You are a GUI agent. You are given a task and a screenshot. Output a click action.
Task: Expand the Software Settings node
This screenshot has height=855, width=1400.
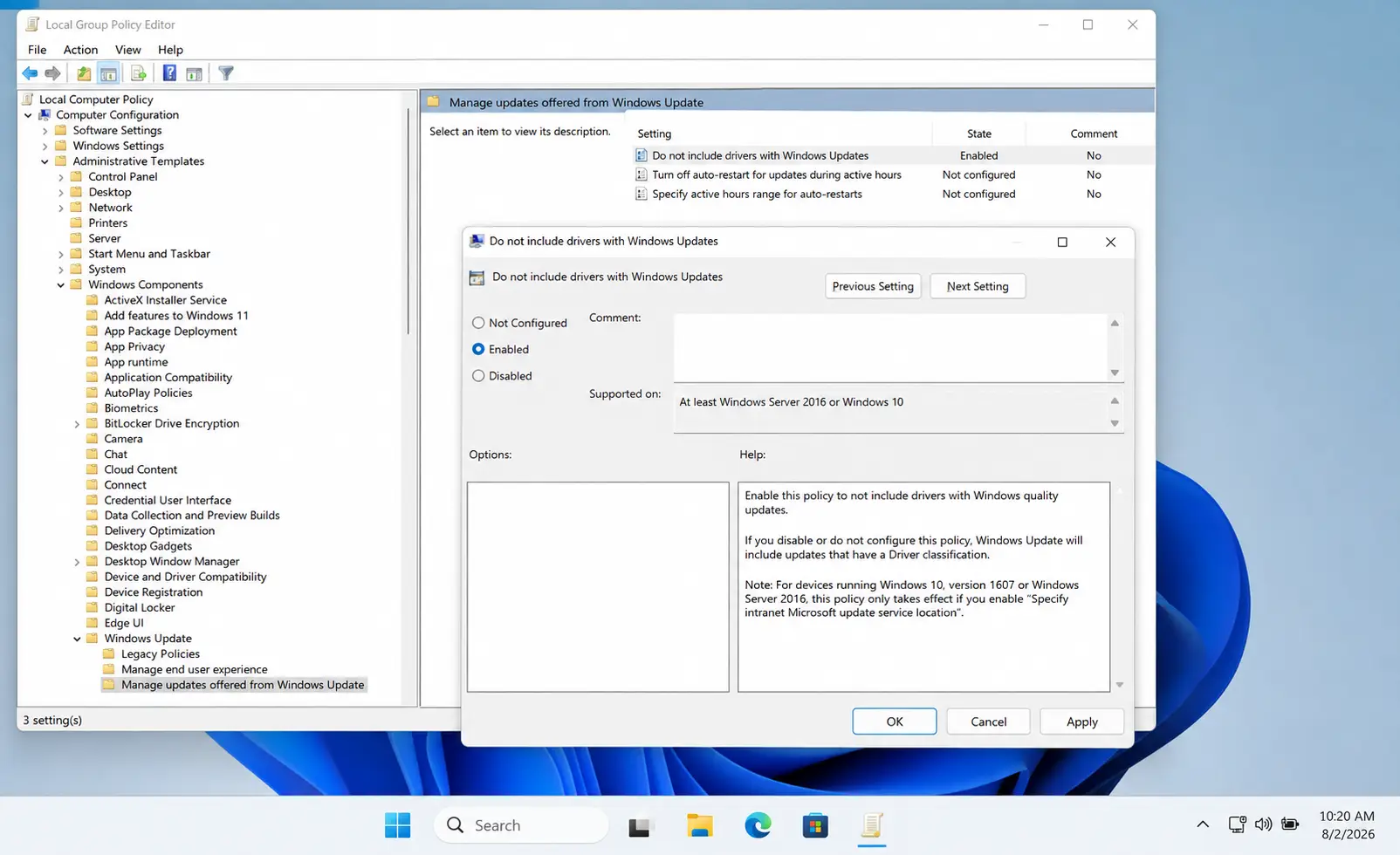click(x=45, y=131)
